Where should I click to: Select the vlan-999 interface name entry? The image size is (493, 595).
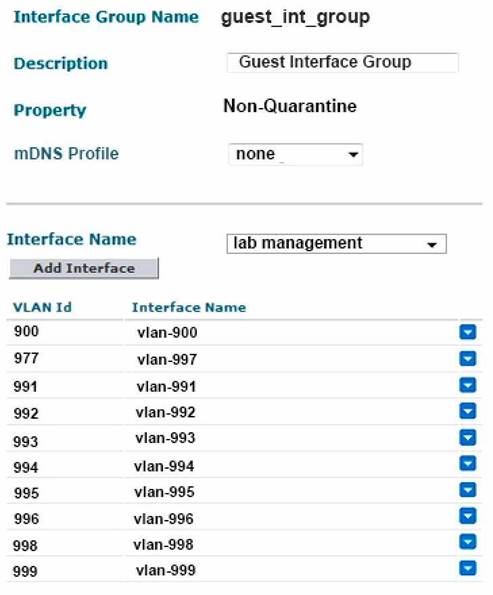tap(166, 570)
